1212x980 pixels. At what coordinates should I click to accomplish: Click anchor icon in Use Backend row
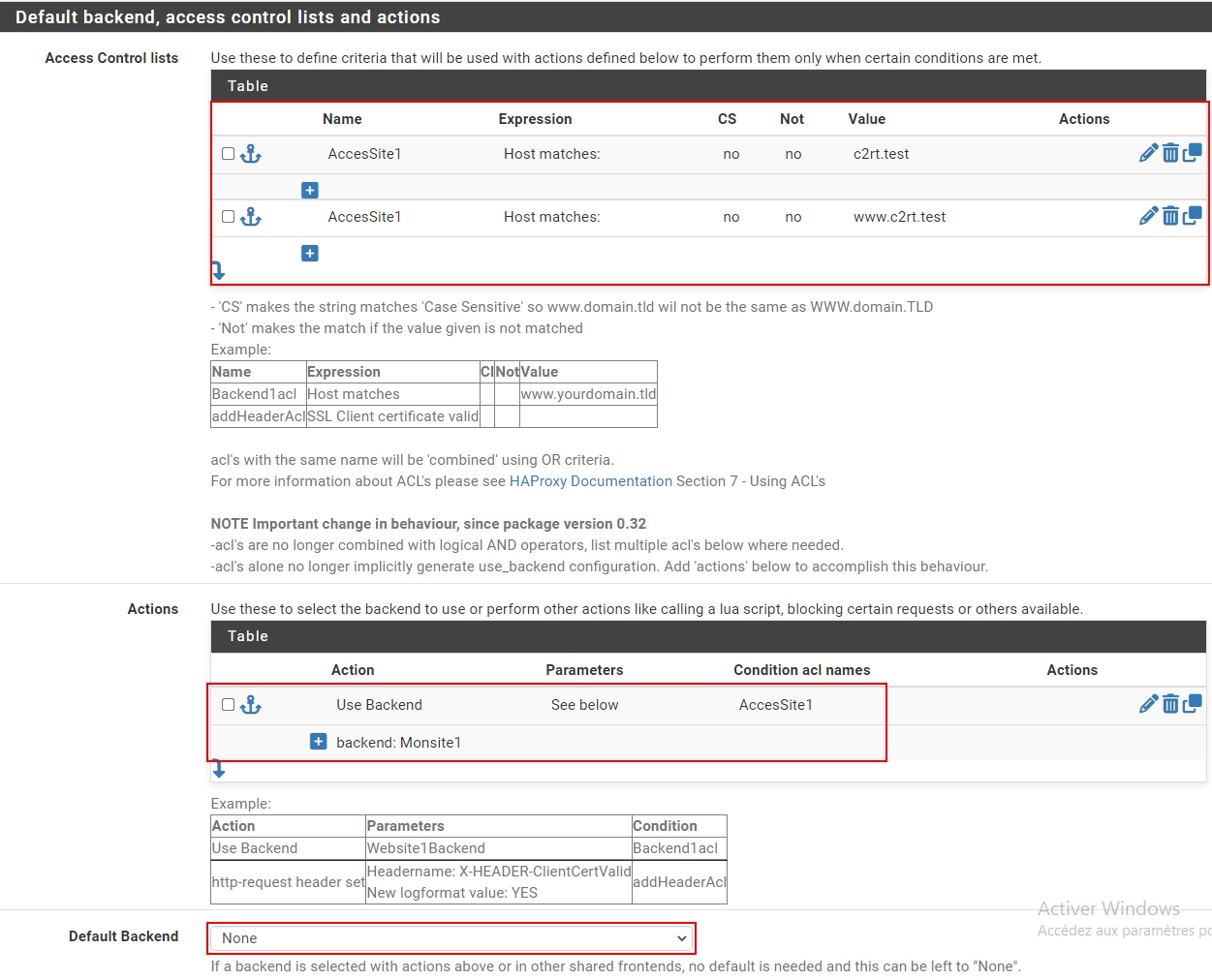coord(251,705)
